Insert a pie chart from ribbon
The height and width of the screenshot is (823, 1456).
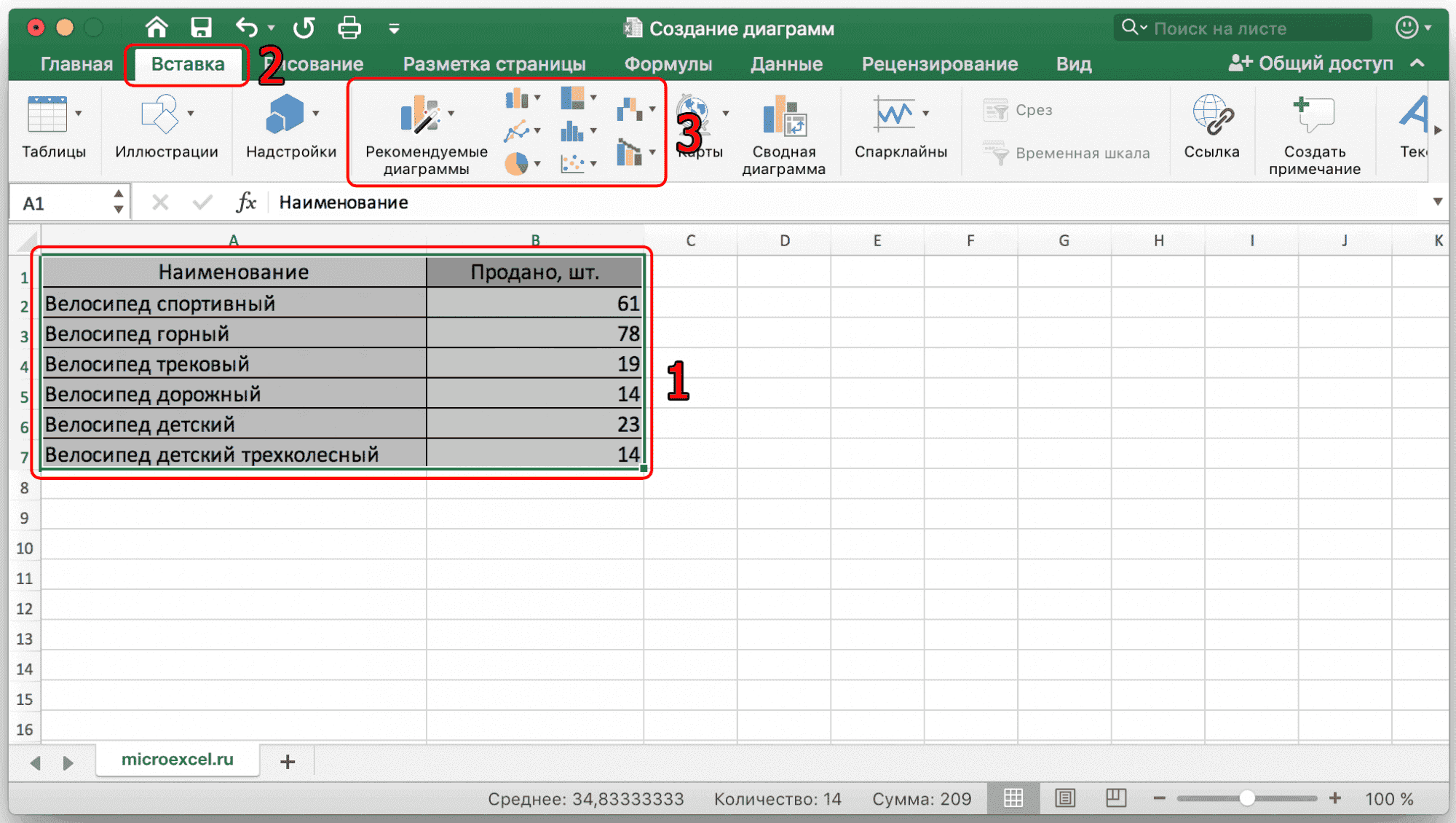(516, 163)
